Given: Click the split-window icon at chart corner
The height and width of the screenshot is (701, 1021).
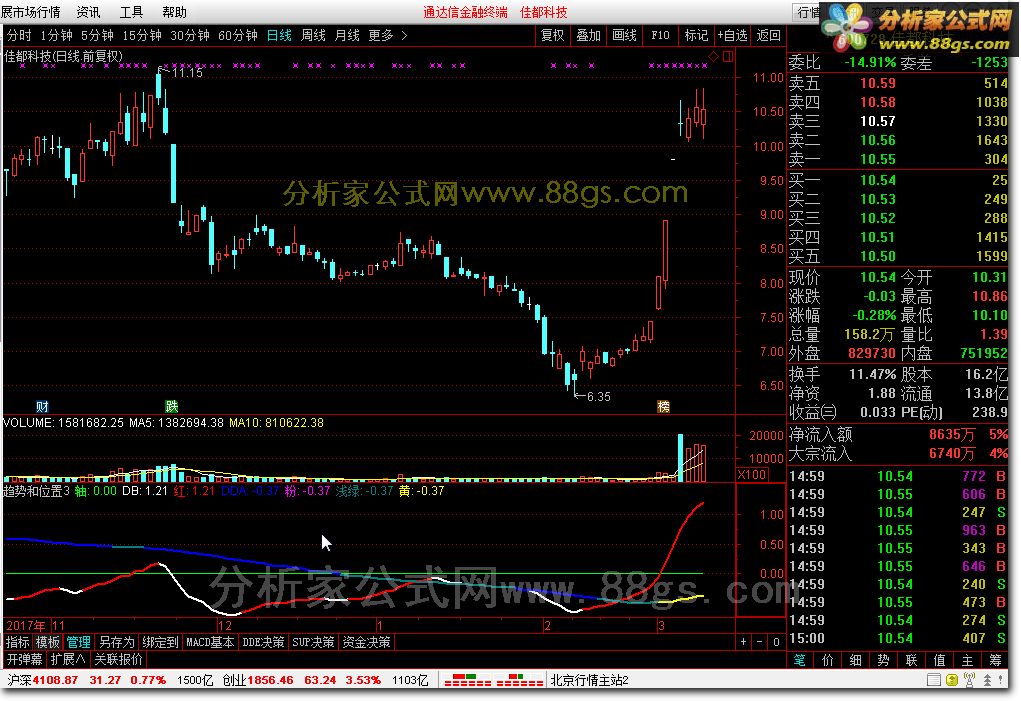Looking at the screenshot, I should [x=727, y=57].
